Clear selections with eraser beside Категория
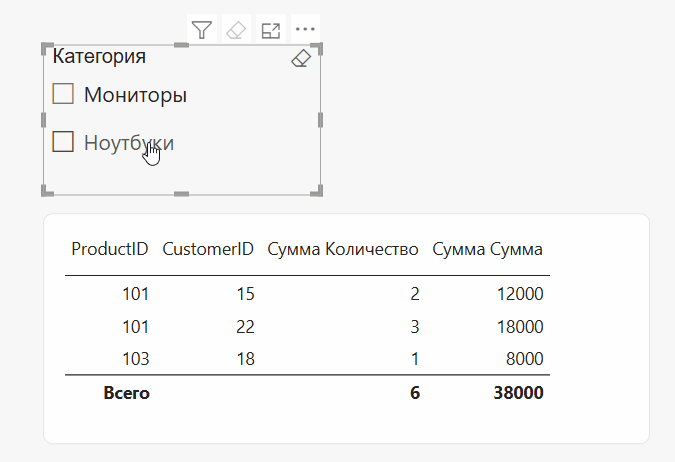 point(301,58)
